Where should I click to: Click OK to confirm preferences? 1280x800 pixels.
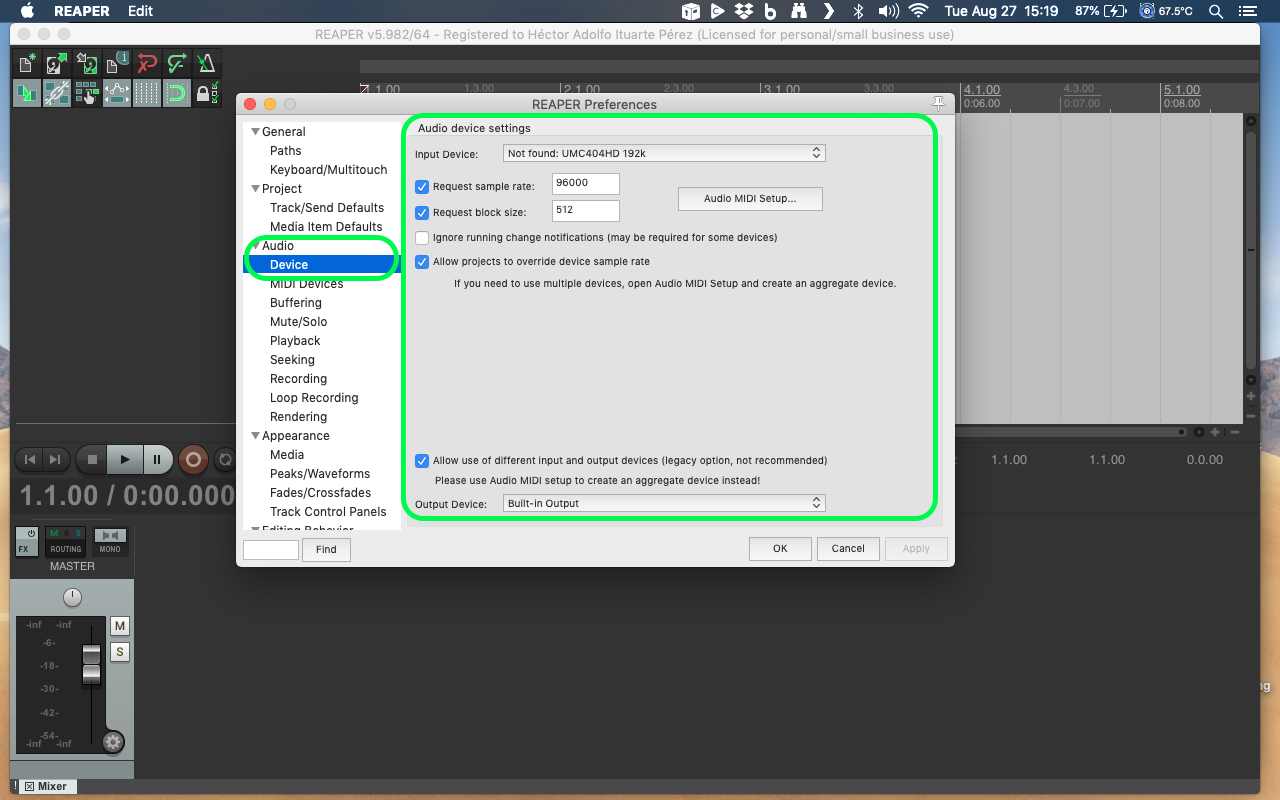[780, 548]
